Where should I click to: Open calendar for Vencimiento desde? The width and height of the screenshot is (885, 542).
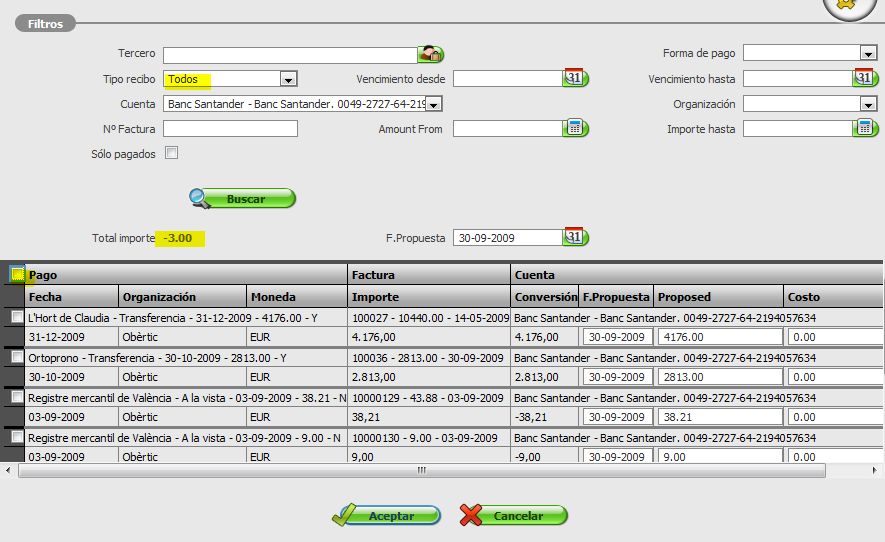tap(574, 78)
